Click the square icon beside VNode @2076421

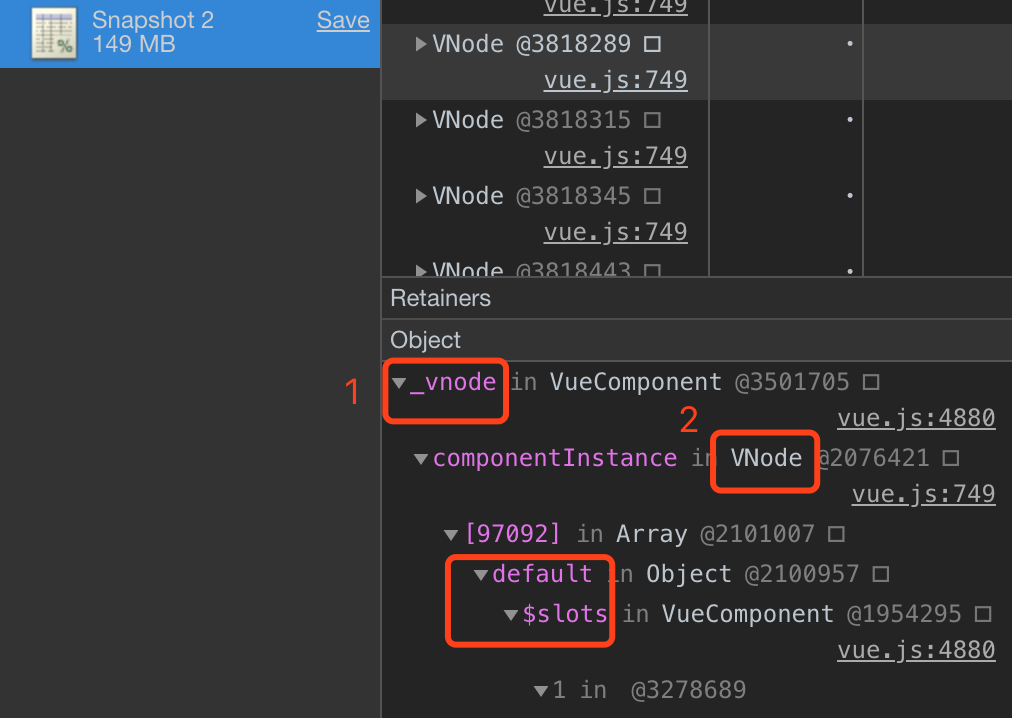pyautogui.click(x=951, y=458)
